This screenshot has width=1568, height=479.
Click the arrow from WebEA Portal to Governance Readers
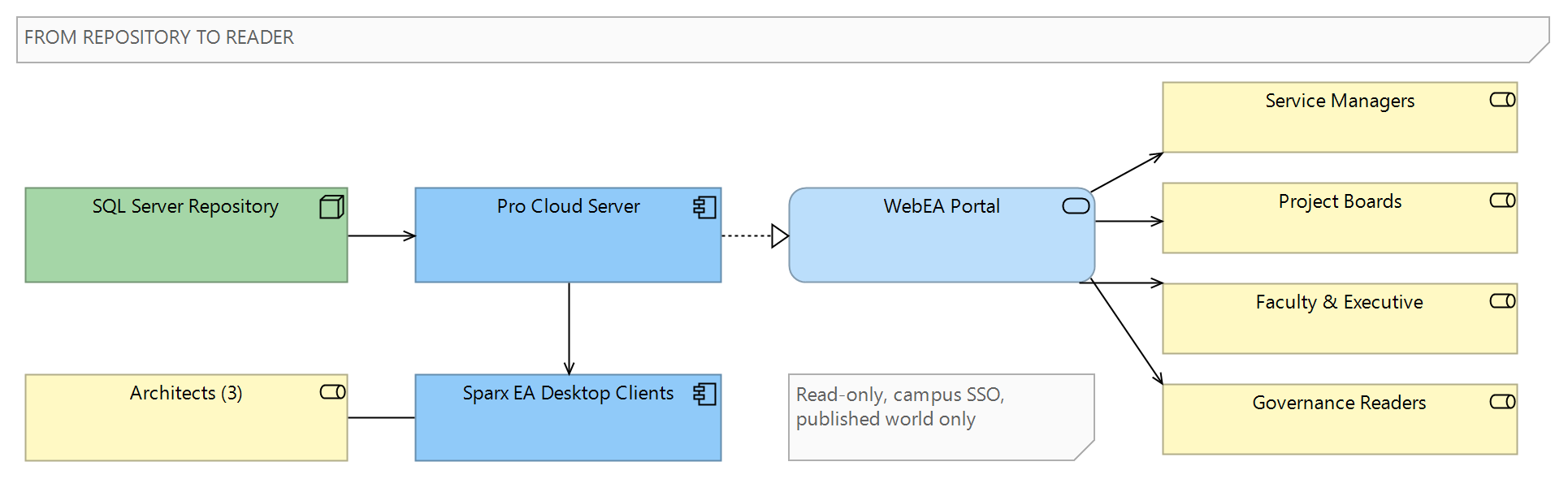click(1127, 332)
